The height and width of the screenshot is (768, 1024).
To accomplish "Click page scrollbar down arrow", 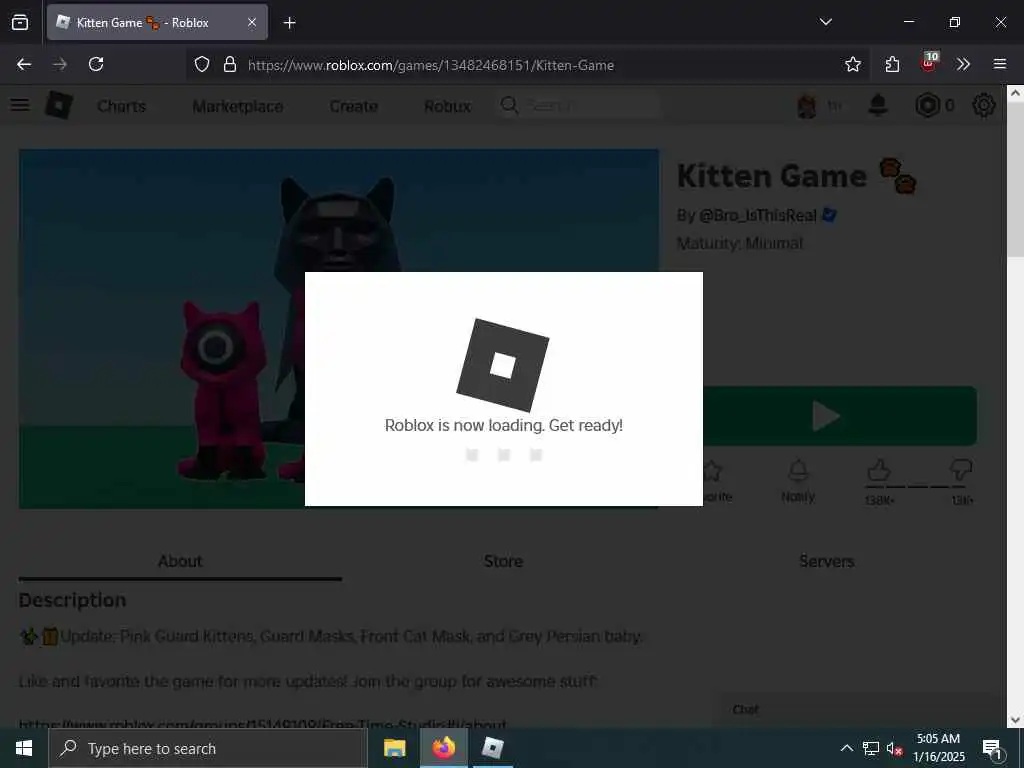I will [1015, 720].
